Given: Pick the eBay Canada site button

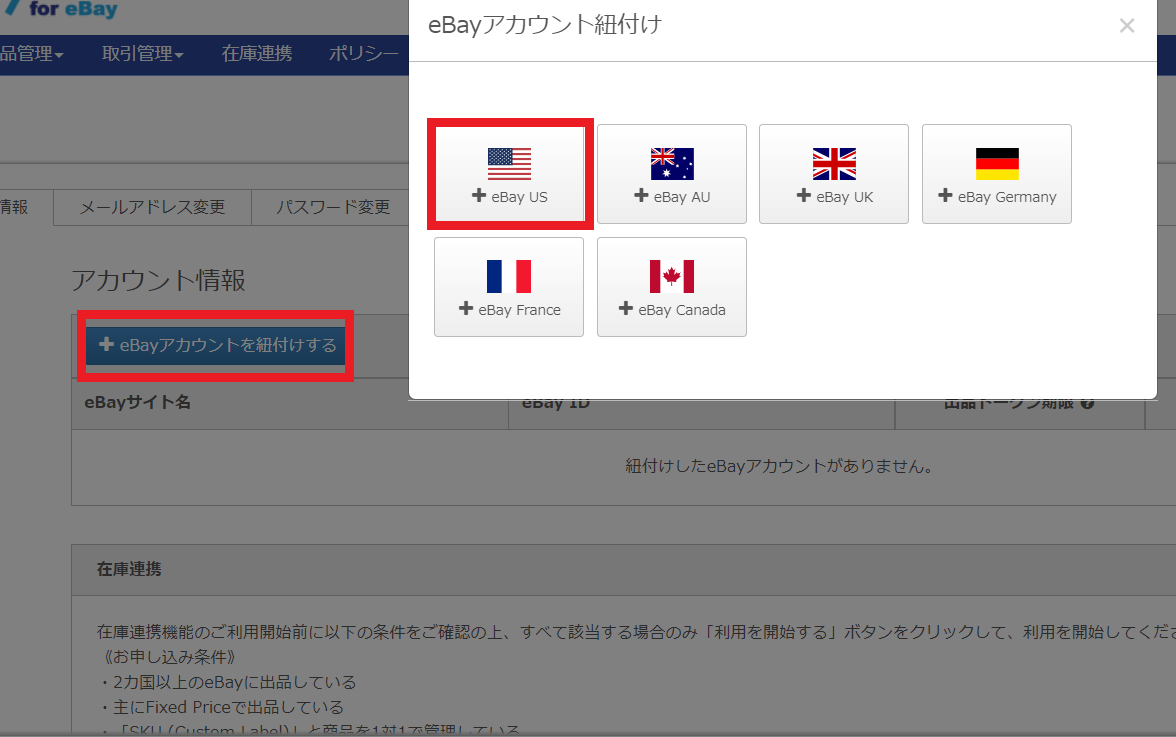Looking at the screenshot, I should pyautogui.click(x=672, y=287).
